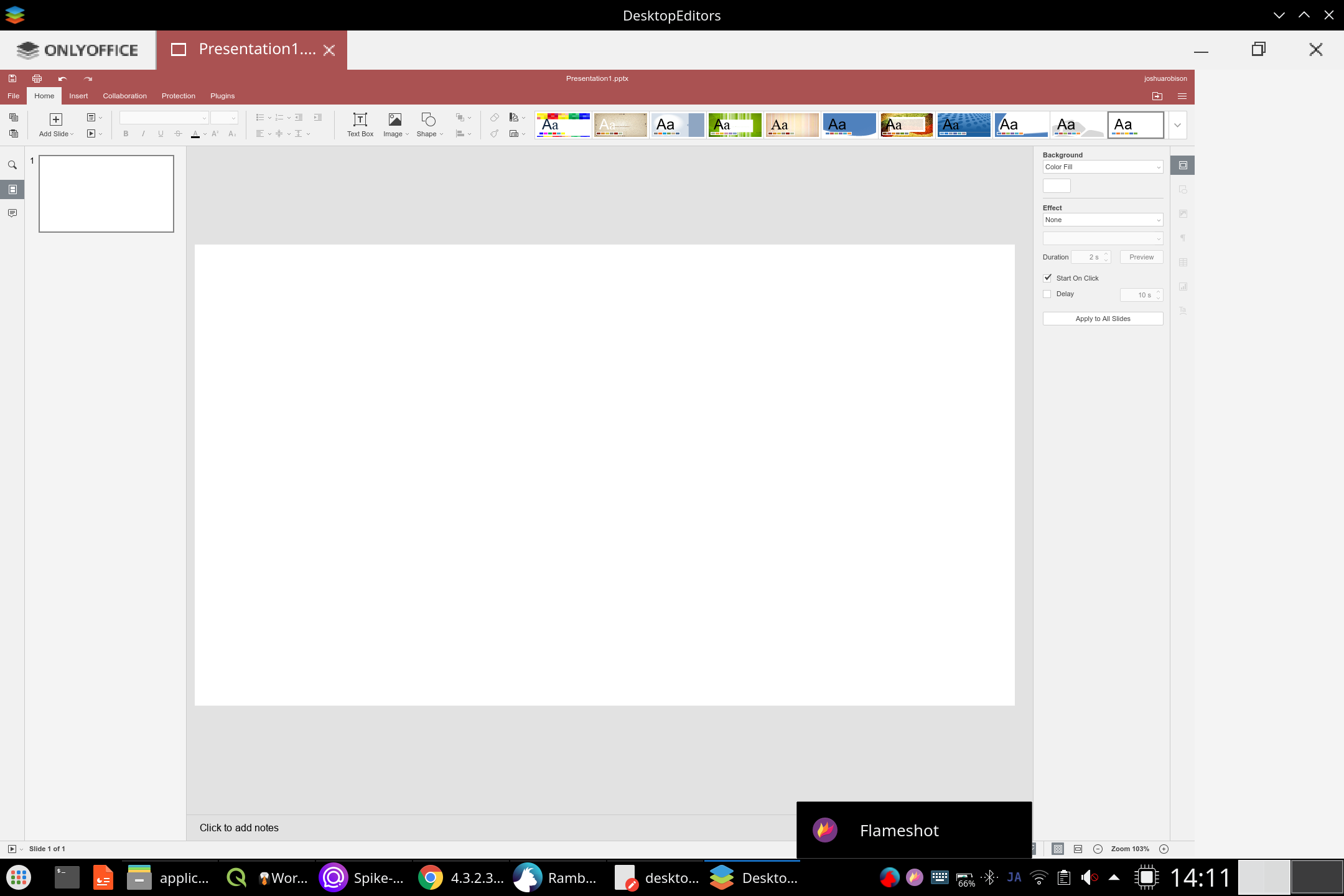
Task: Click Zoom out minus icon
Action: pos(1098,849)
